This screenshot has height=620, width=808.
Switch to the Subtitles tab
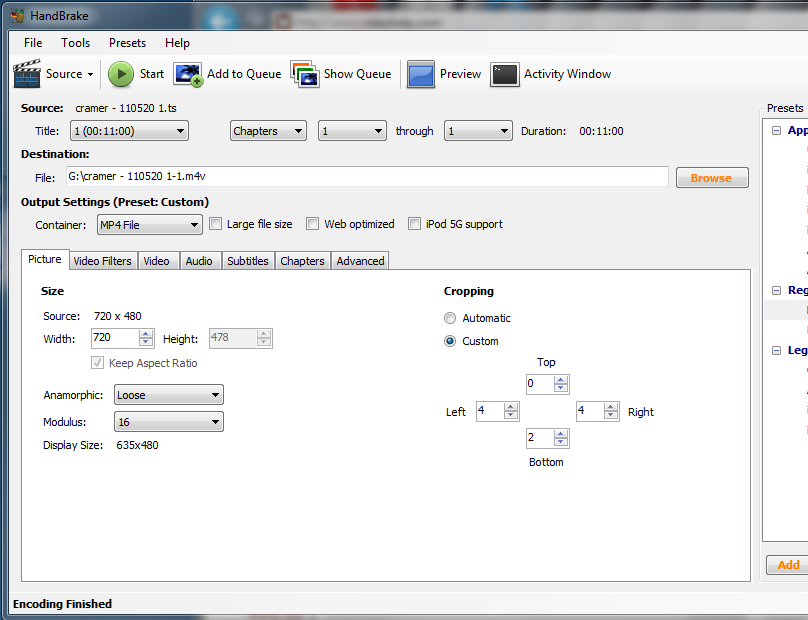(x=248, y=261)
